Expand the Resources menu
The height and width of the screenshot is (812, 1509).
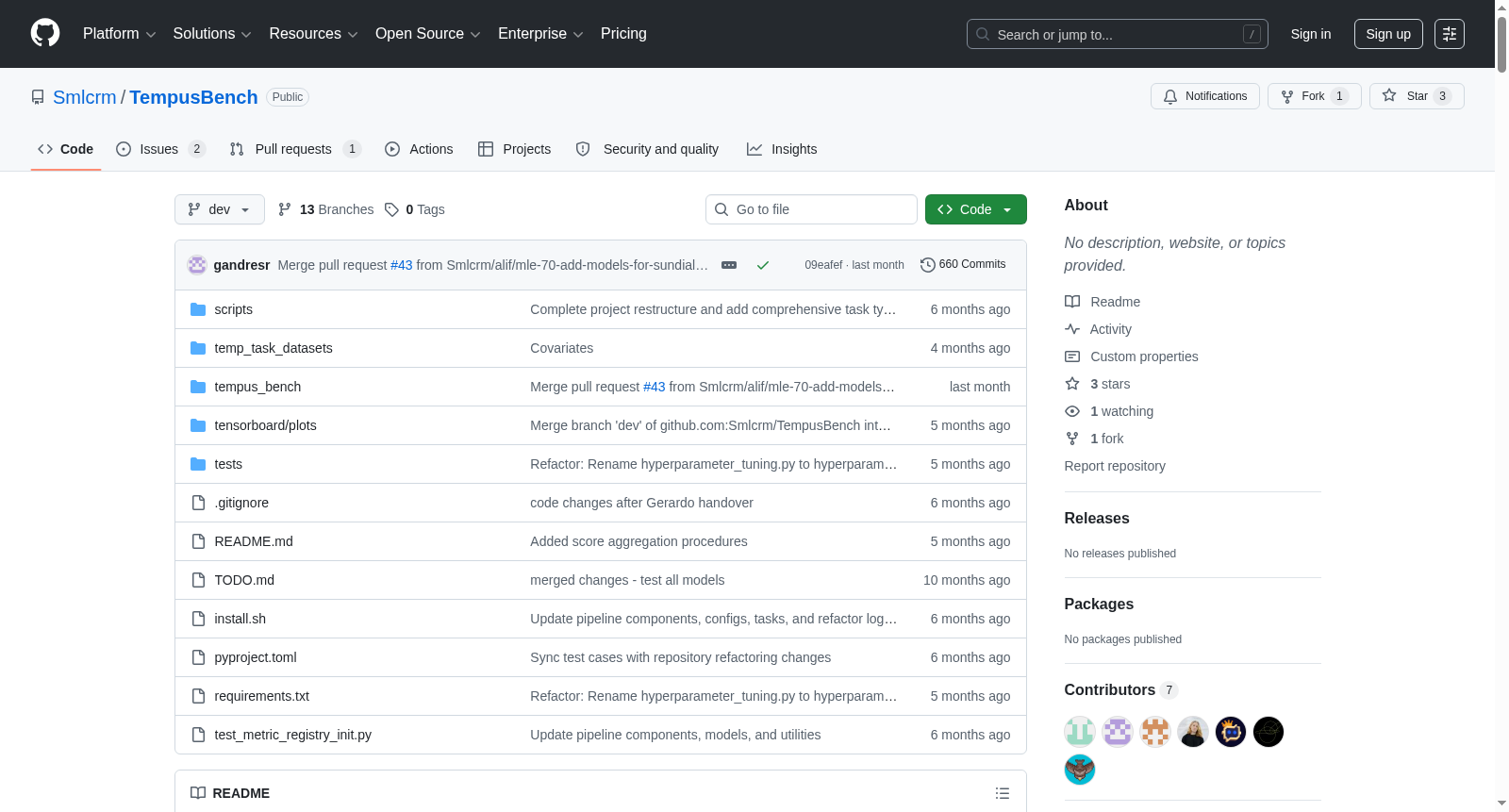point(313,34)
